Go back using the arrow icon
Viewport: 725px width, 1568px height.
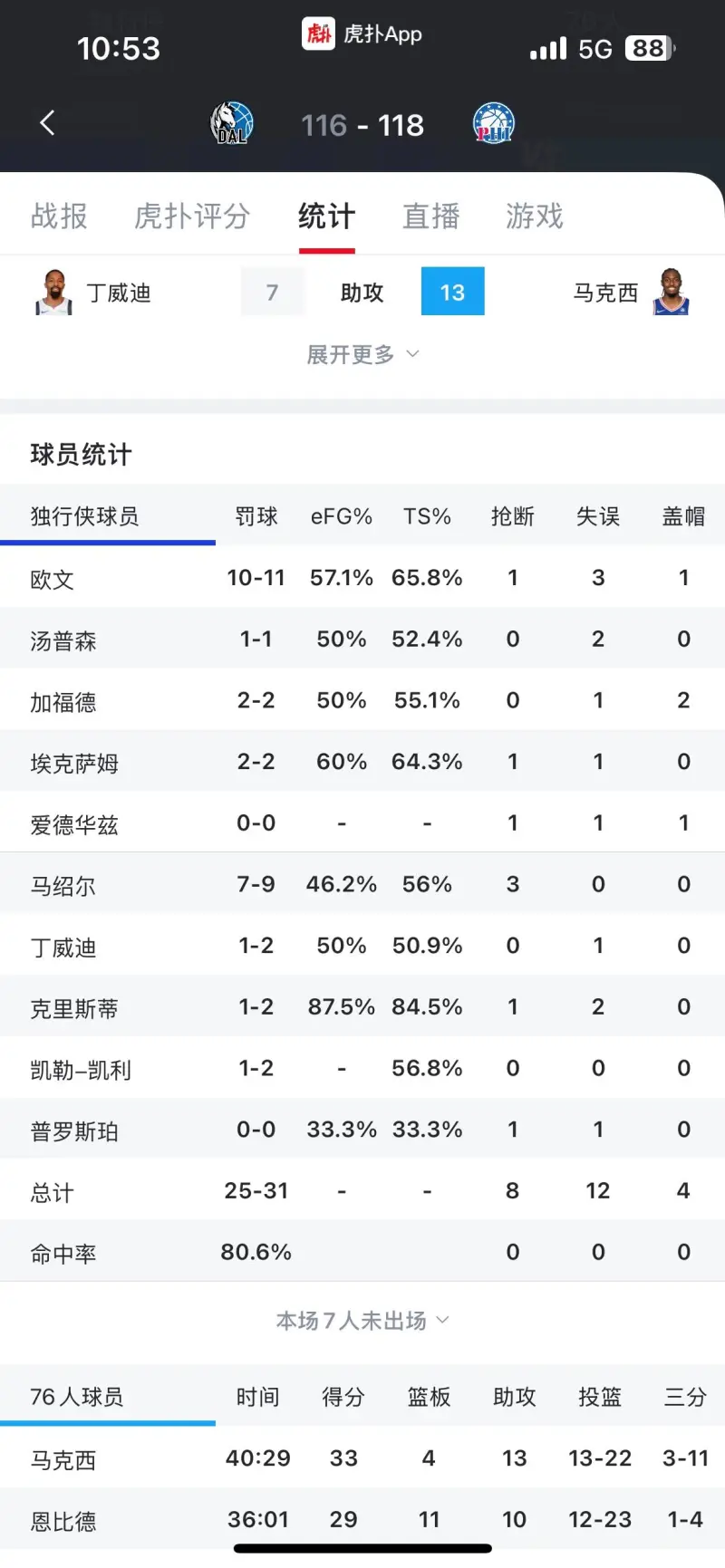[x=46, y=122]
